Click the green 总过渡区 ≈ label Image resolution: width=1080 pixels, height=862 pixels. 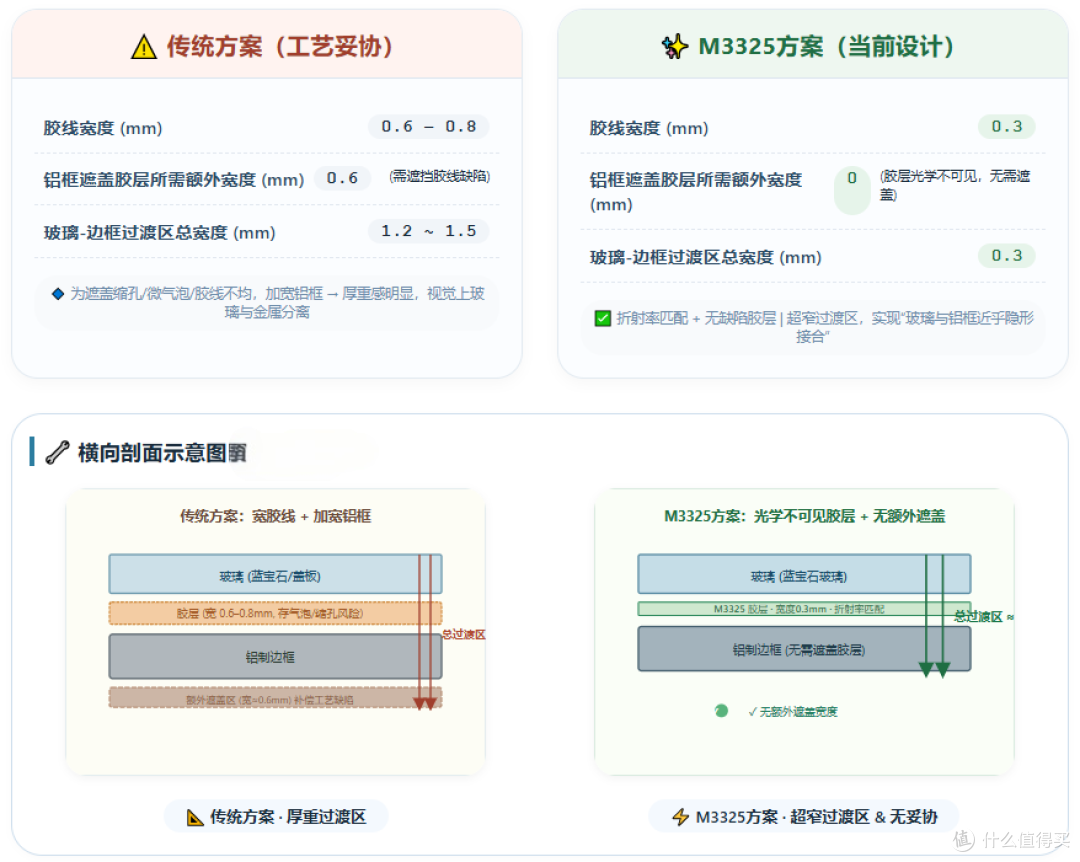point(984,617)
